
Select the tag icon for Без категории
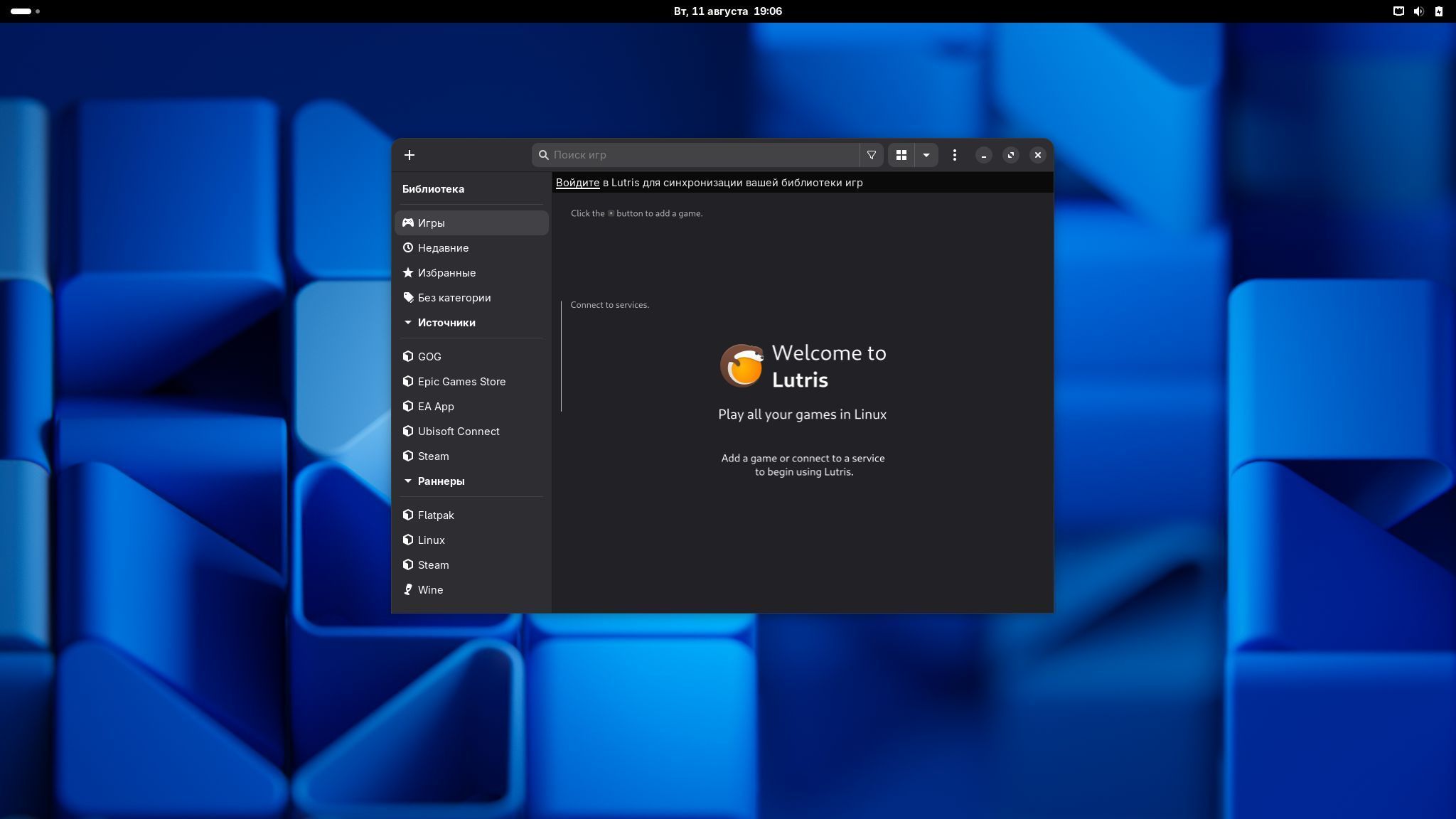coord(408,297)
